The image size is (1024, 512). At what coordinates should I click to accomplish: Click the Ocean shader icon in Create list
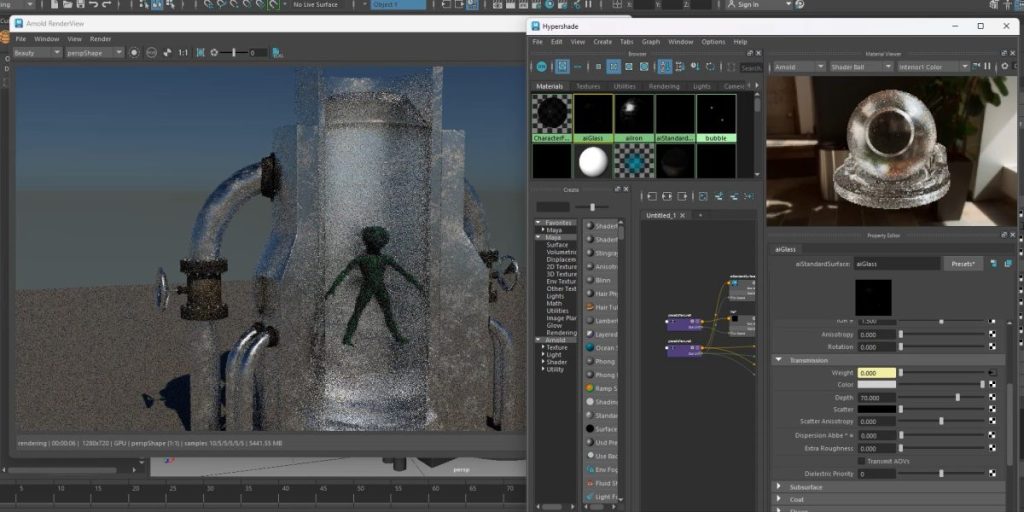[x=591, y=347]
